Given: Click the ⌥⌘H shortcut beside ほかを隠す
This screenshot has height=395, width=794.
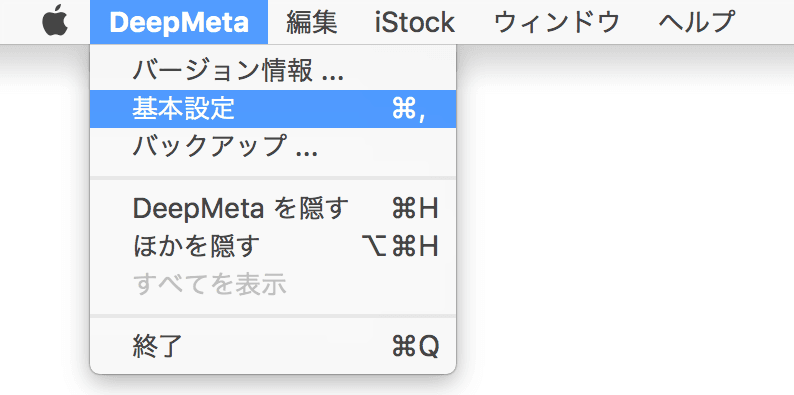Looking at the screenshot, I should pos(400,247).
